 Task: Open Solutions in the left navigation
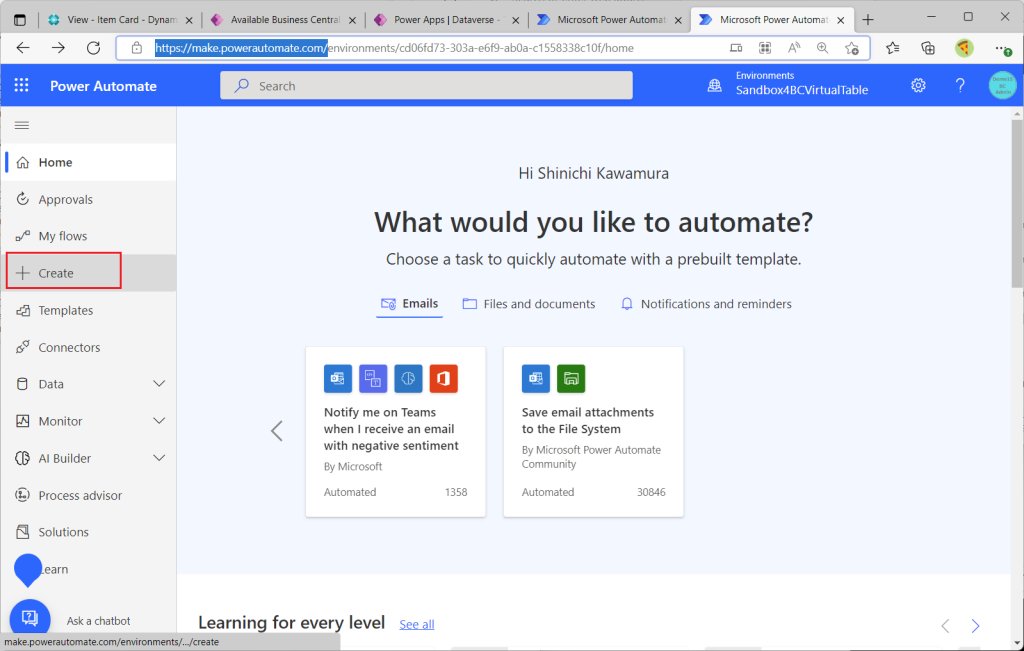click(x=88, y=532)
